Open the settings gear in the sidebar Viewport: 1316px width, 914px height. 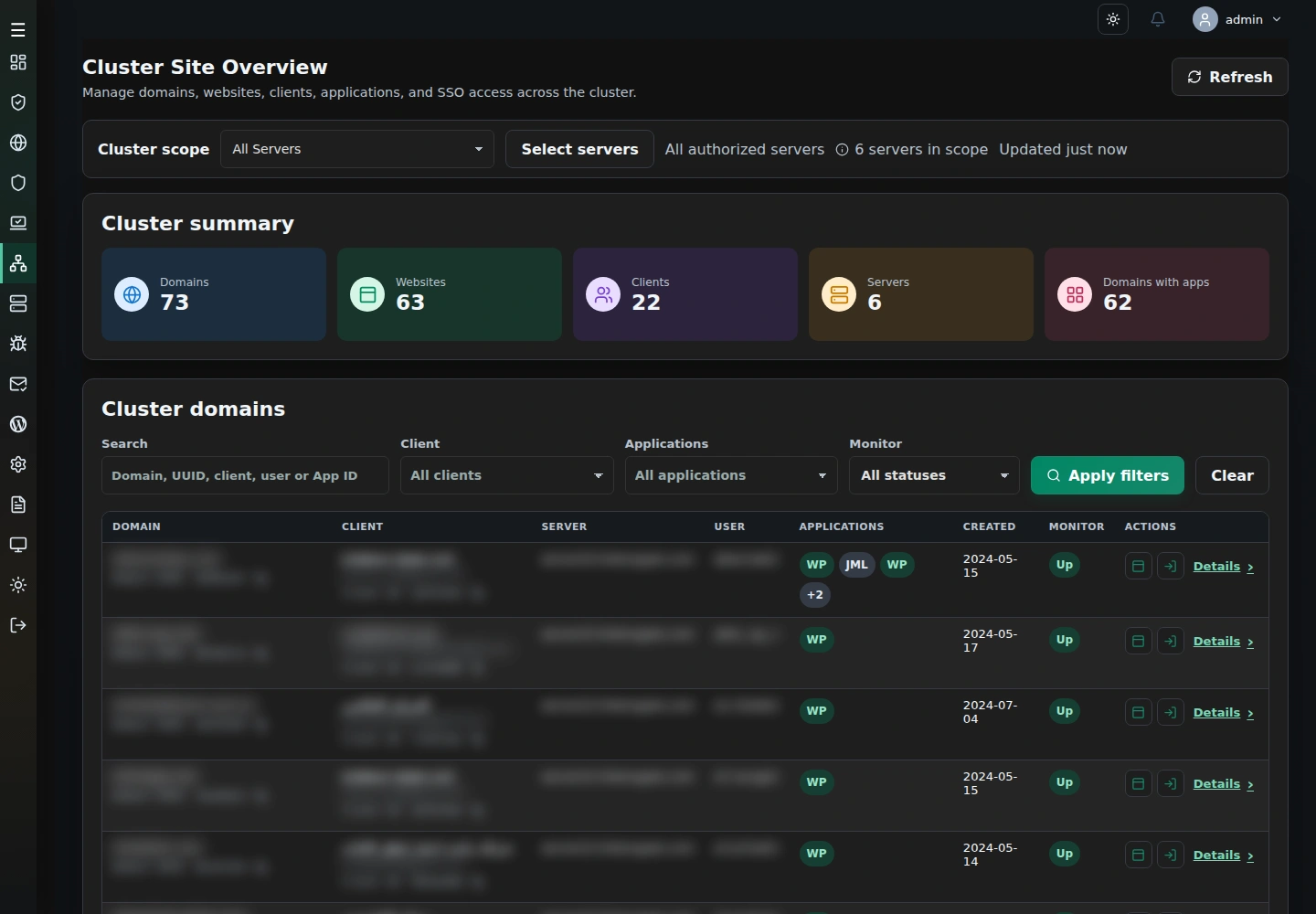pos(18,464)
